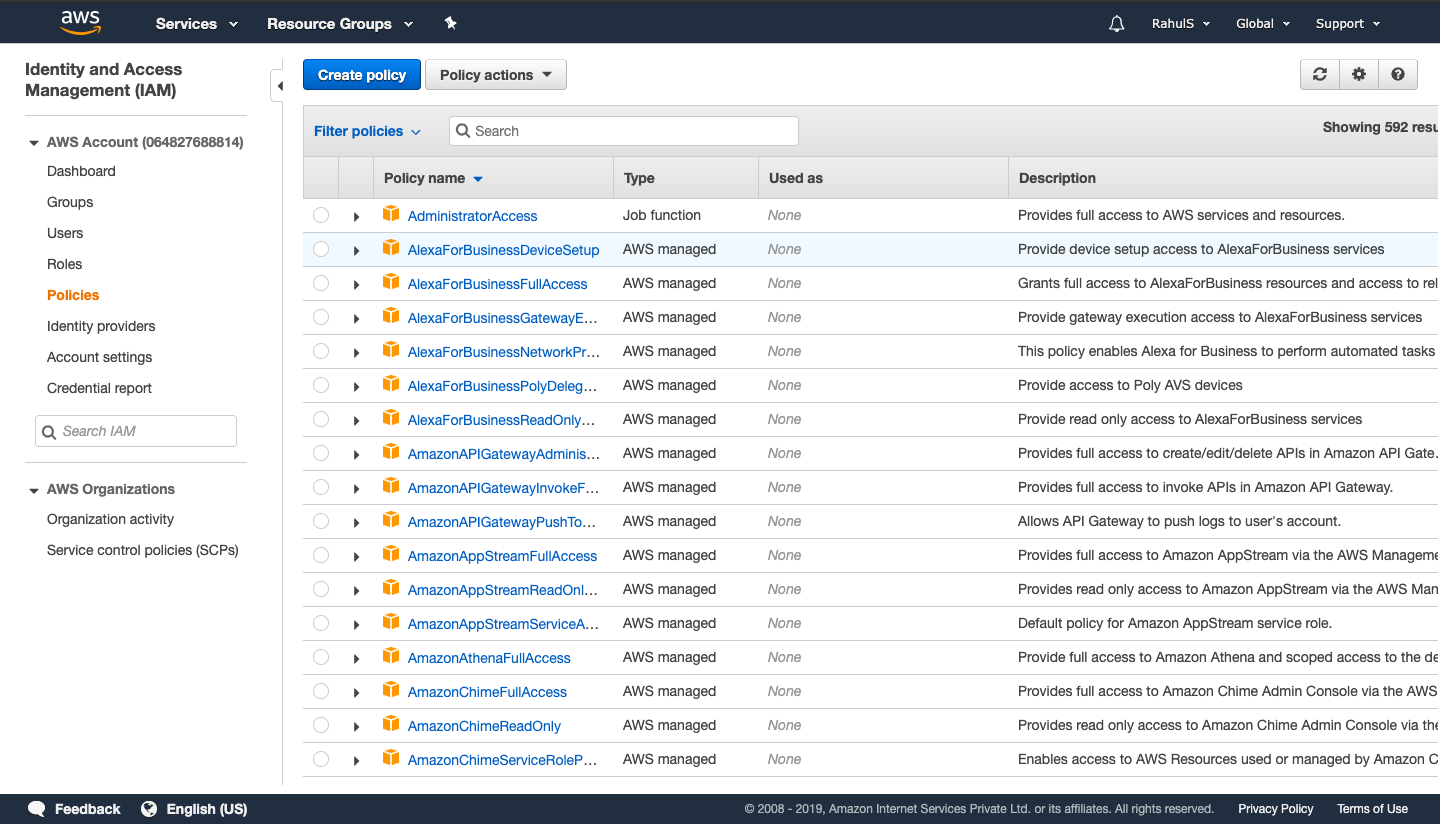Expand the AmazonAppStreamFullAccess policy row

click(357, 556)
